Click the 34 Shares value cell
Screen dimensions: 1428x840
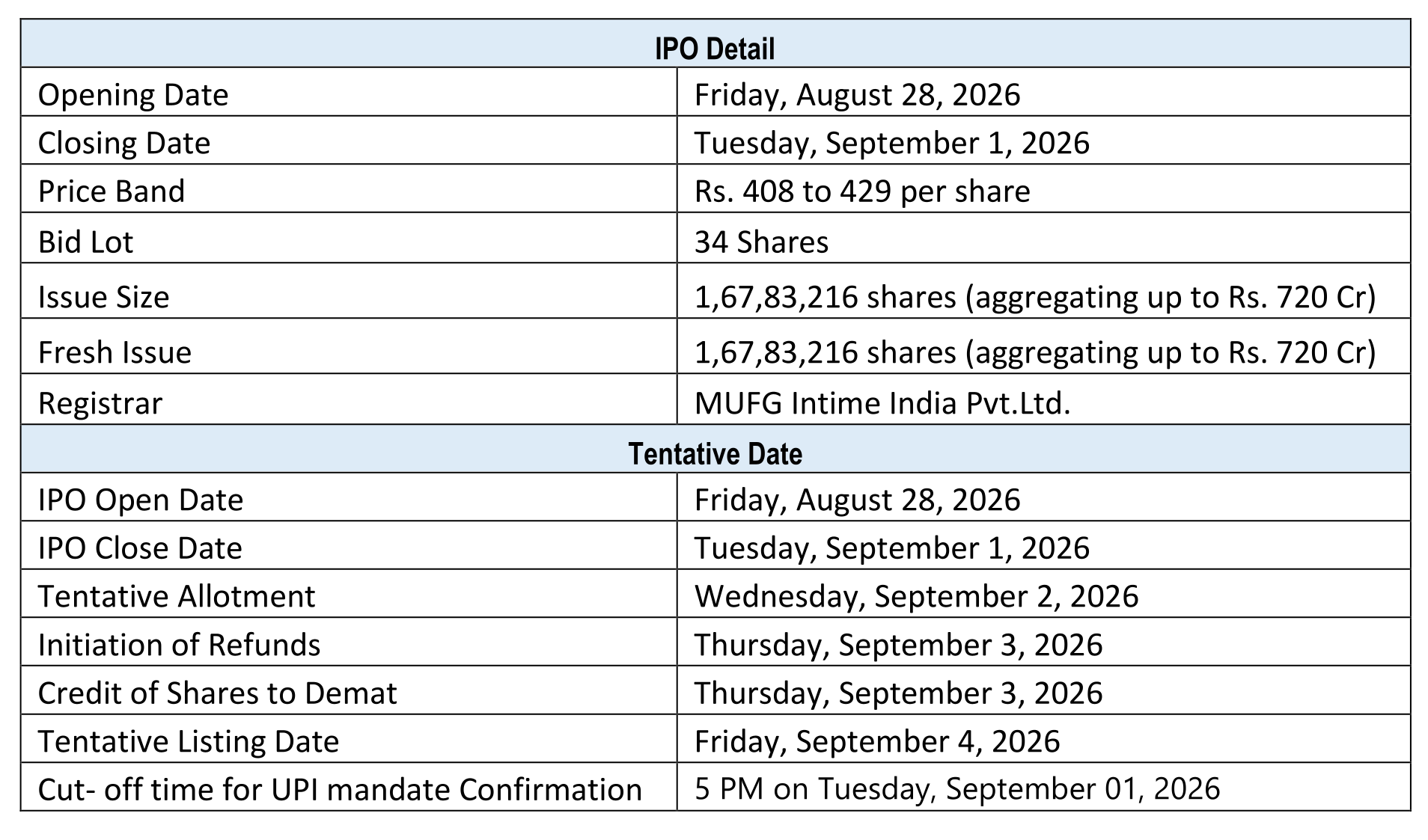(1043, 238)
